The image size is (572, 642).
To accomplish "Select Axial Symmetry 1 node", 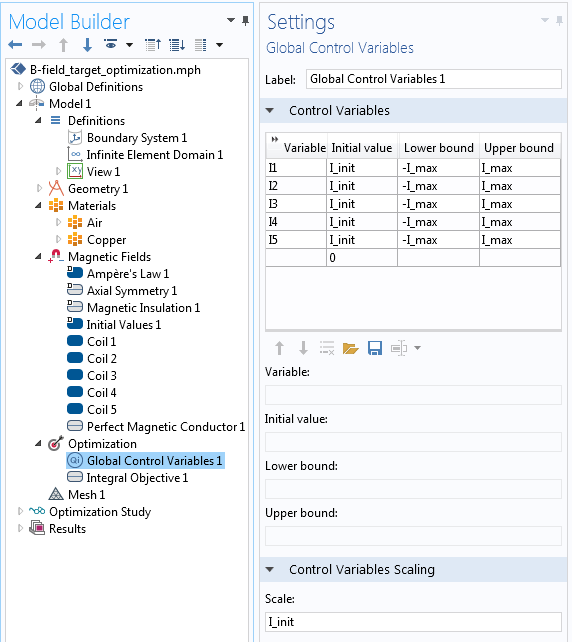I will pyautogui.click(x=132, y=291).
